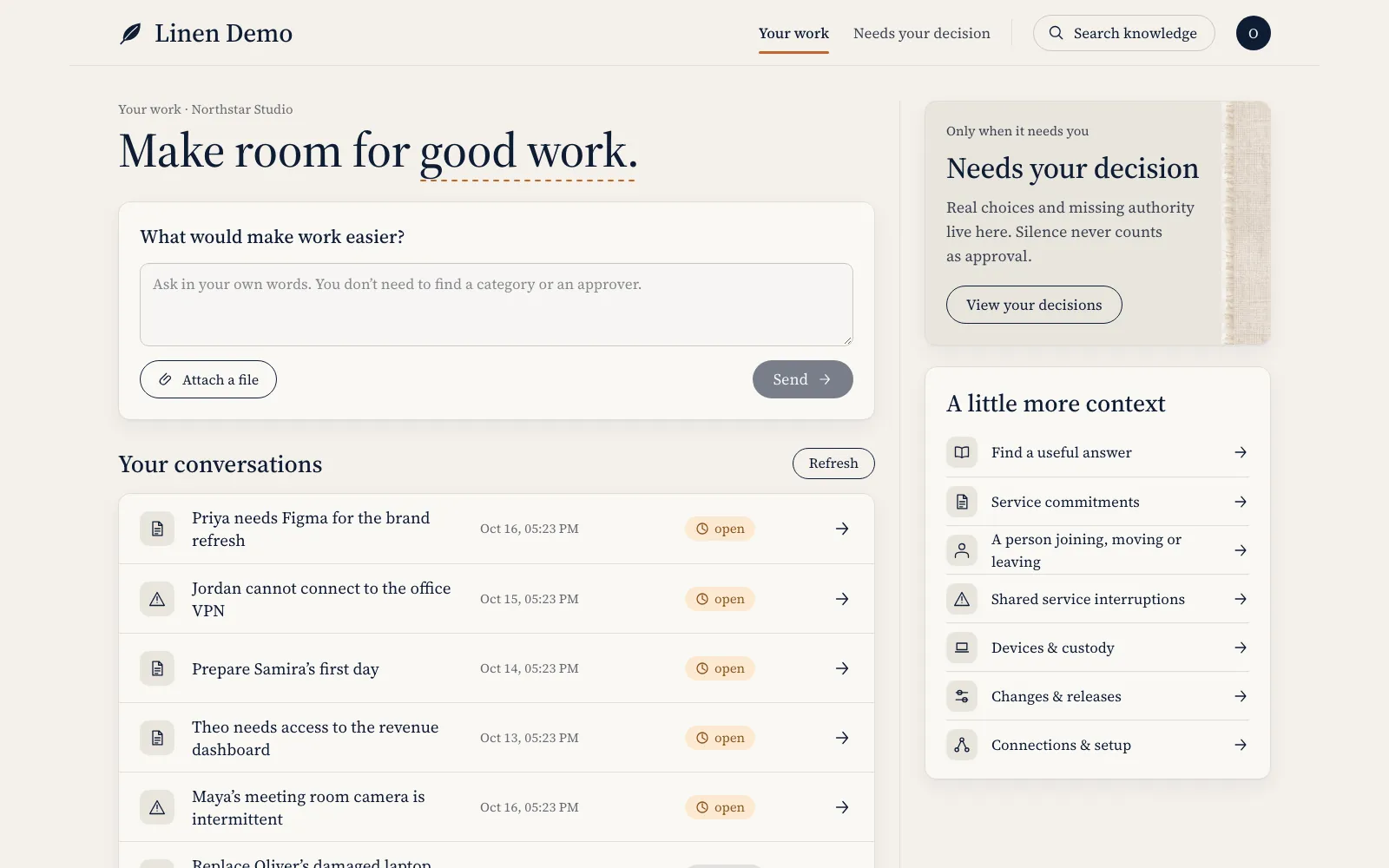Screen dimensions: 1389x868
Task: Open the Search knowledge box
Action: 1123,33
